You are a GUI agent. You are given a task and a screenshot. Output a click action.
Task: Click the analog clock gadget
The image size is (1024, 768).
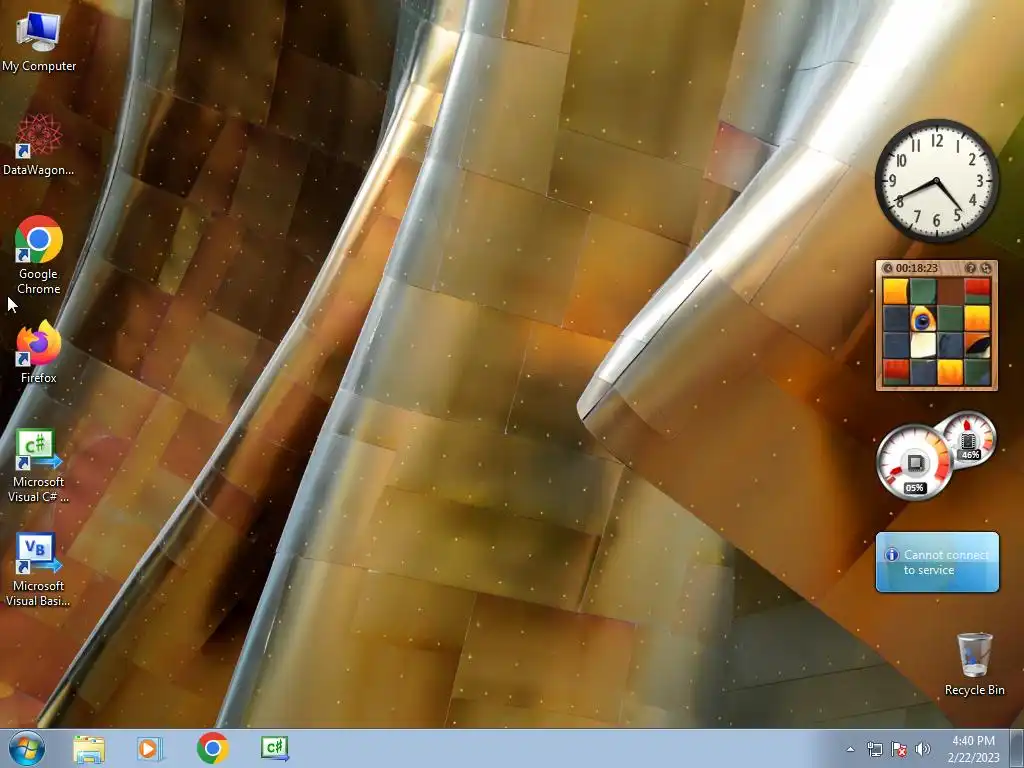[x=936, y=181]
